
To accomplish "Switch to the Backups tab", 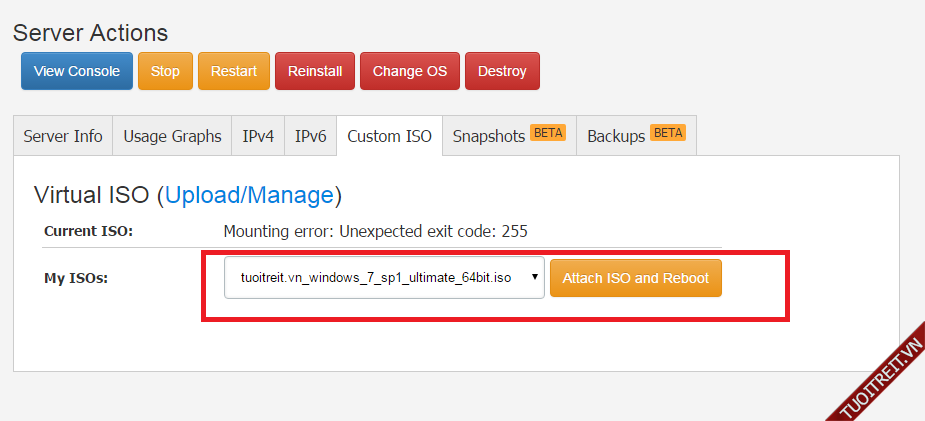I will (x=616, y=136).
